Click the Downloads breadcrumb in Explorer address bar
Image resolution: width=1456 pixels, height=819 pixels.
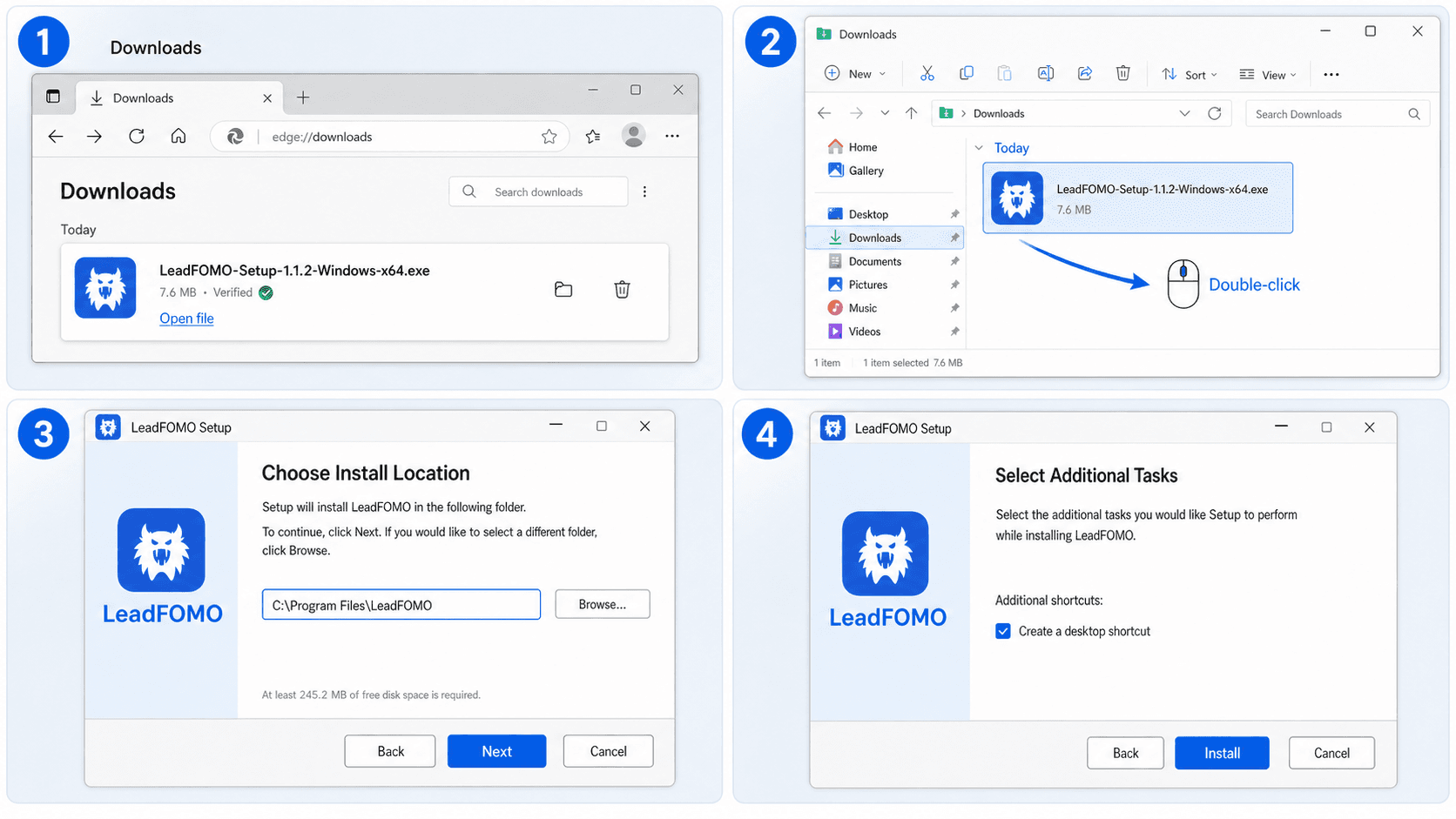pos(999,113)
